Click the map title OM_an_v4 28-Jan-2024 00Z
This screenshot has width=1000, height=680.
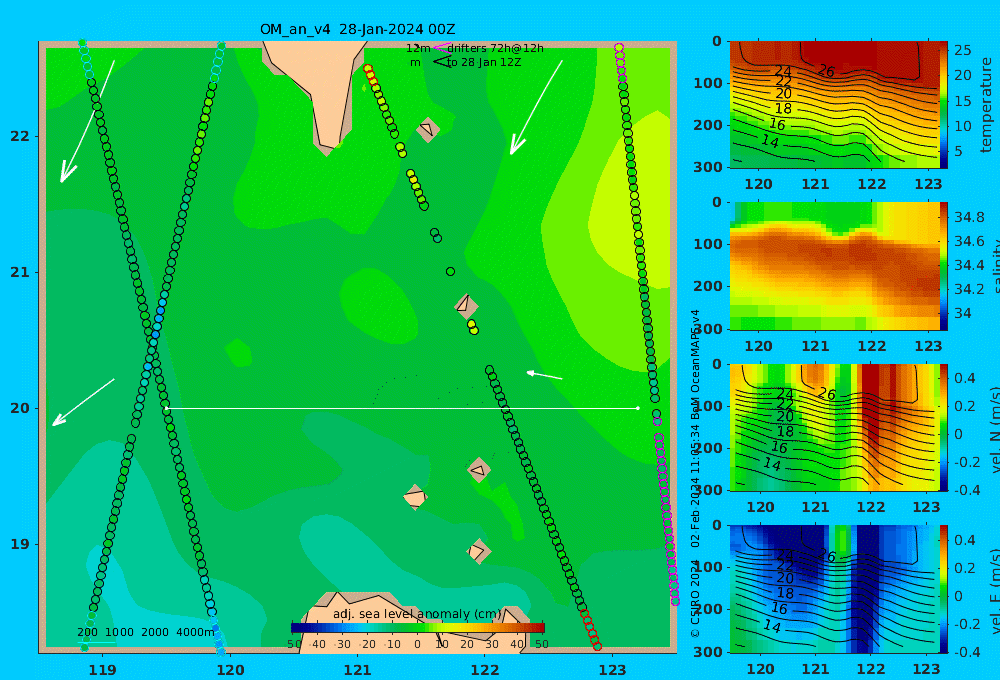357,29
